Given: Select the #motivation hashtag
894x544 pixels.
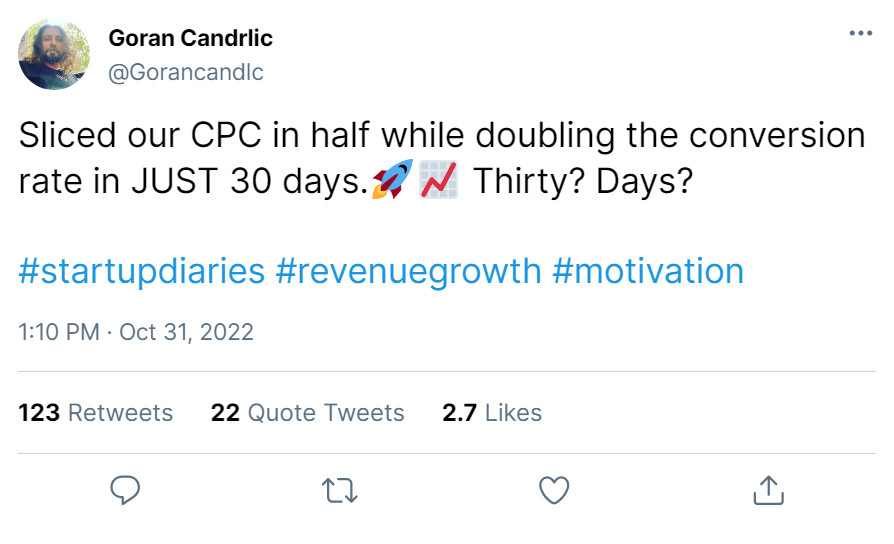Looking at the screenshot, I should (648, 271).
